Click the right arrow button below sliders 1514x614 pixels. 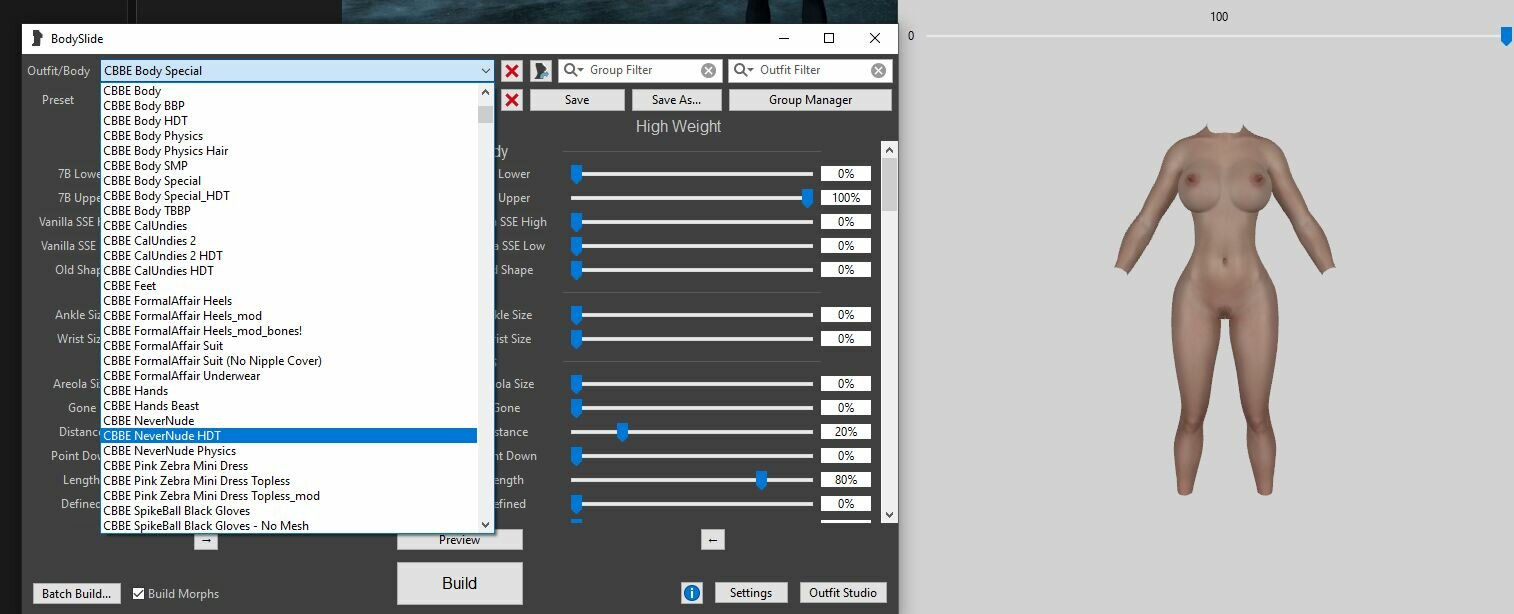206,540
